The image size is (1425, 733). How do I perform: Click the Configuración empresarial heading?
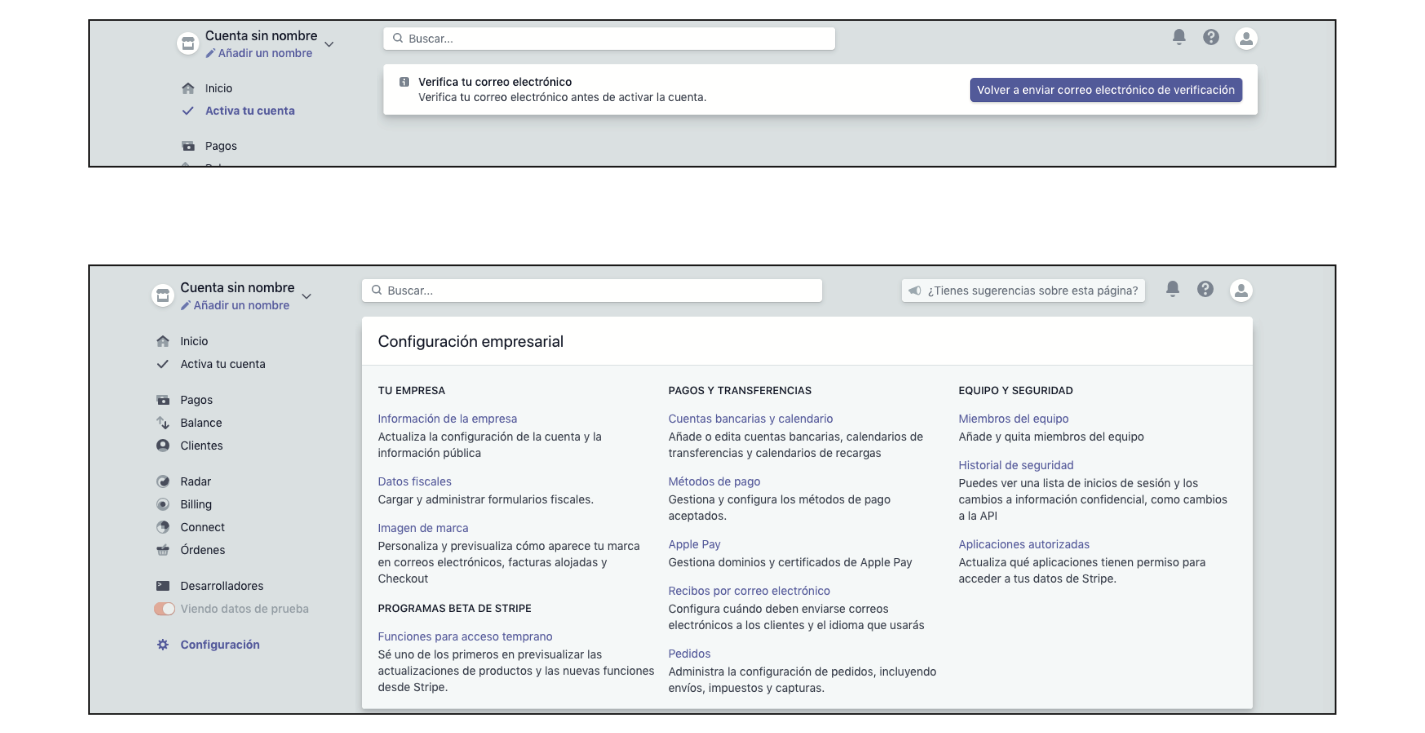pyautogui.click(x=471, y=342)
